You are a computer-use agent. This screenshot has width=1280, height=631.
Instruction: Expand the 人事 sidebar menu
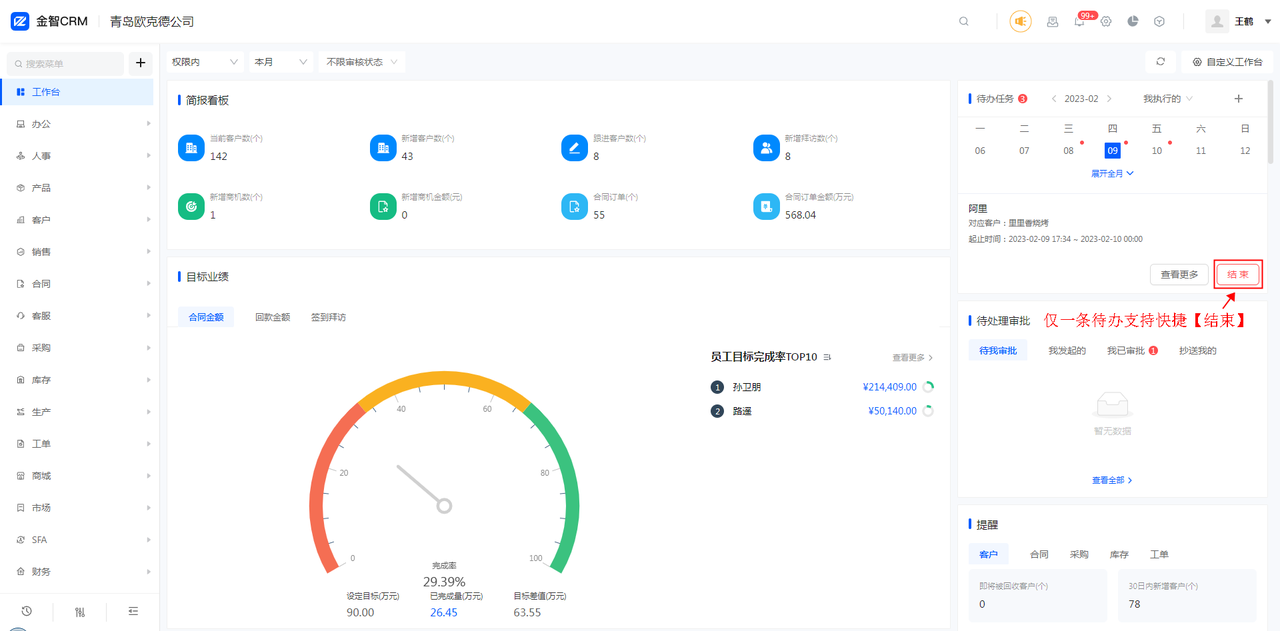click(80, 156)
